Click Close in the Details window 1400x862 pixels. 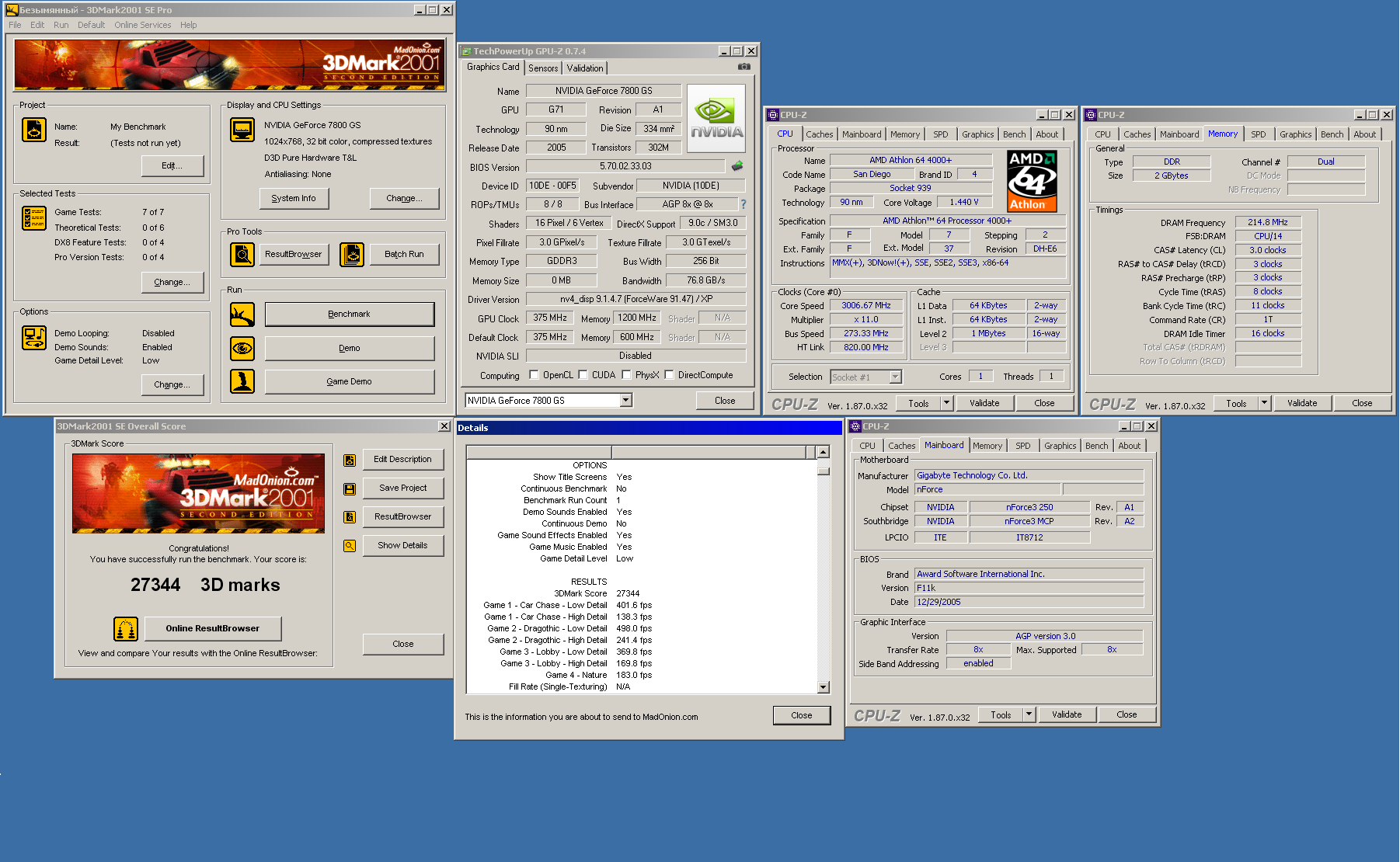802,715
